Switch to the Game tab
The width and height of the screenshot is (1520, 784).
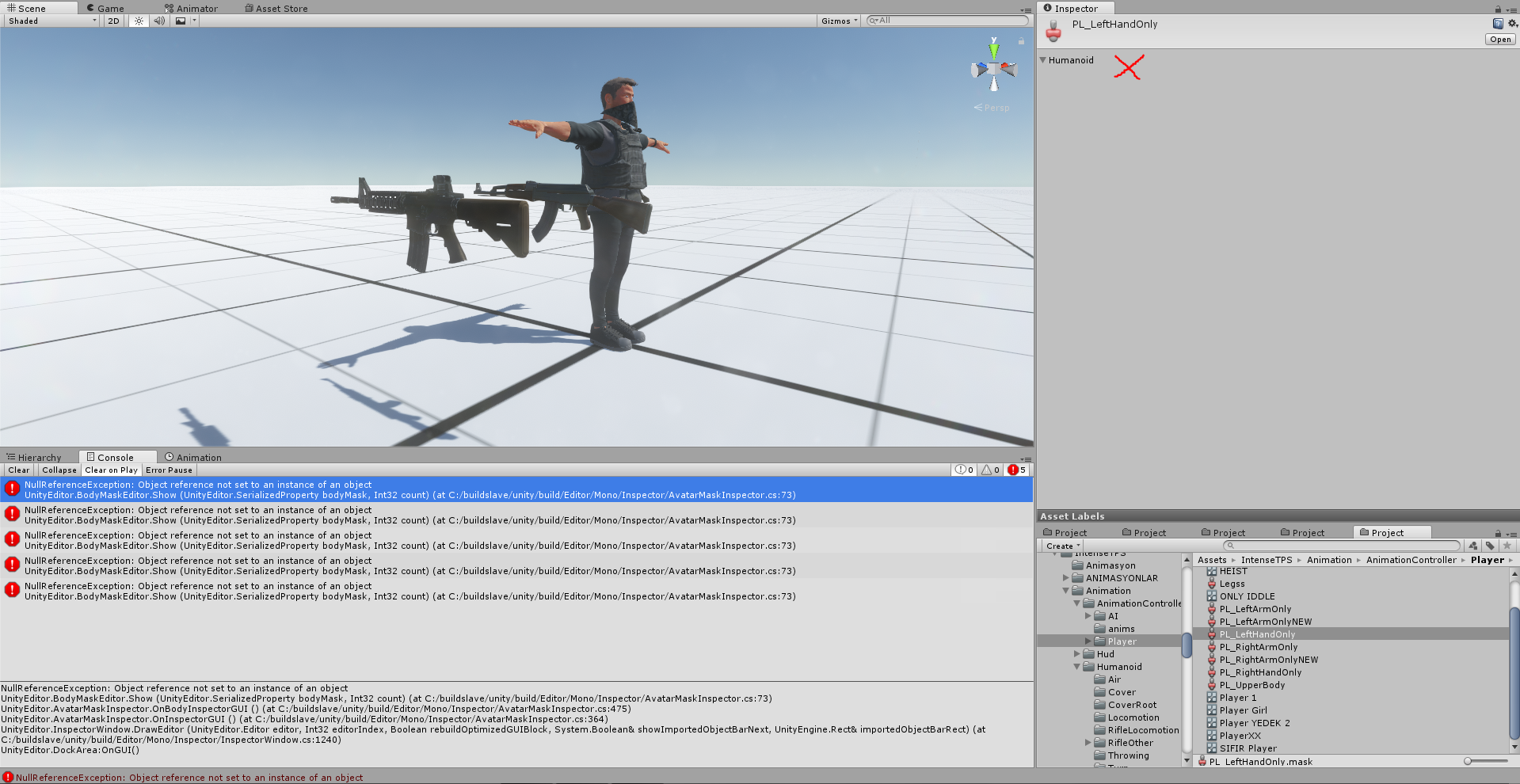click(x=105, y=8)
